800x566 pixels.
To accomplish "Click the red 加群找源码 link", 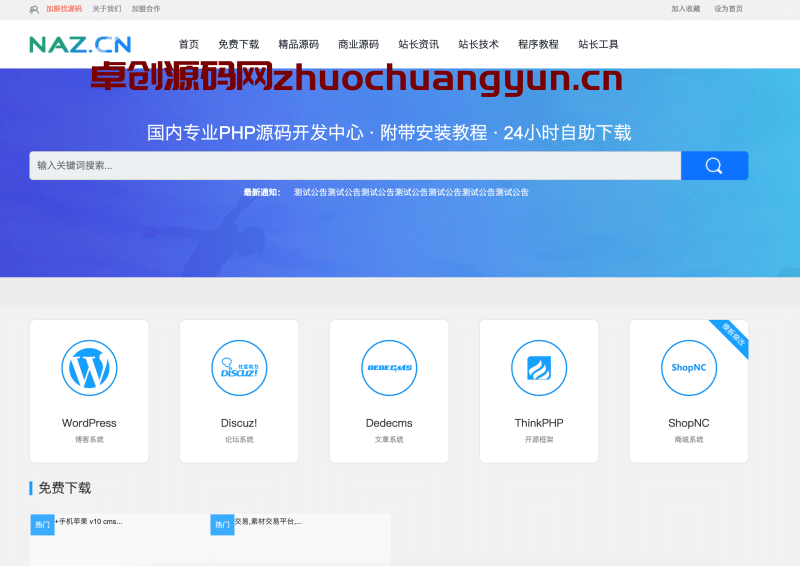I will click(64, 9).
